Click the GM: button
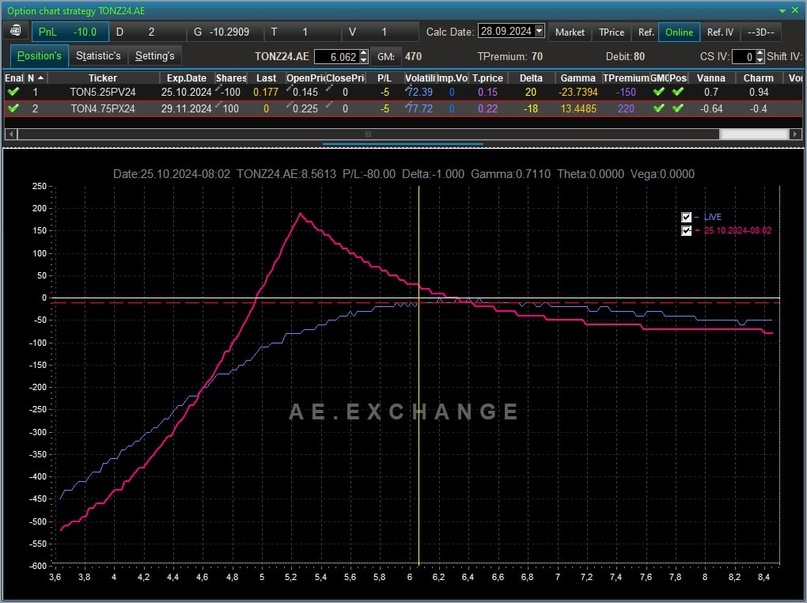The height and width of the screenshot is (603, 807). [x=386, y=57]
